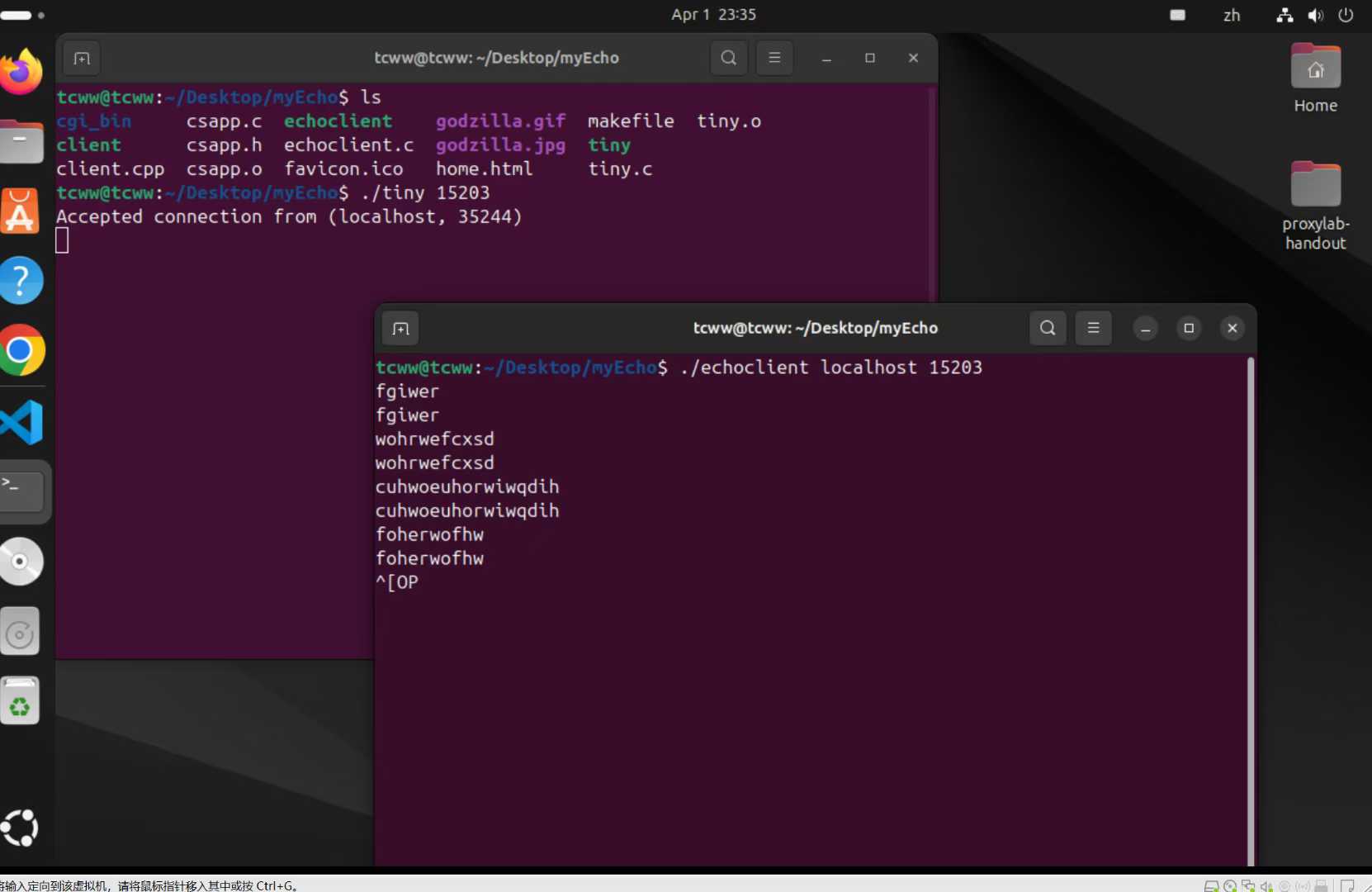The height and width of the screenshot is (892, 1372).
Task: Open the proxylab-handout desktop folder
Action: (x=1315, y=206)
